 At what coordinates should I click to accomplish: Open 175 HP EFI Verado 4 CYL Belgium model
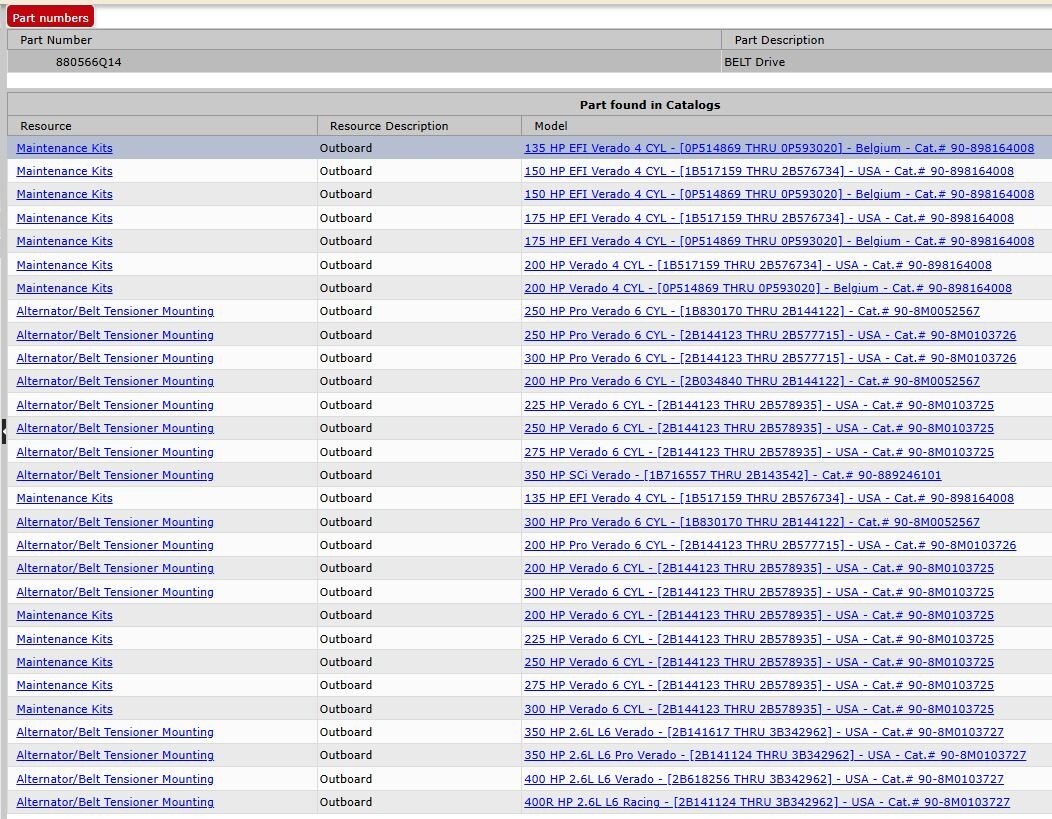pyautogui.click(x=779, y=241)
